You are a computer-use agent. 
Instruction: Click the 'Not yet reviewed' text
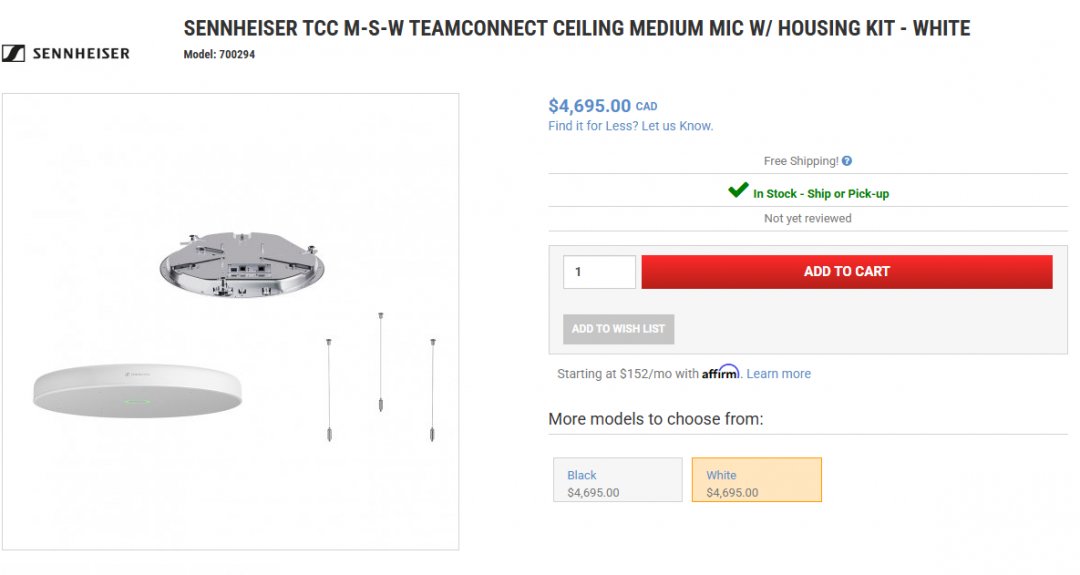pos(807,218)
